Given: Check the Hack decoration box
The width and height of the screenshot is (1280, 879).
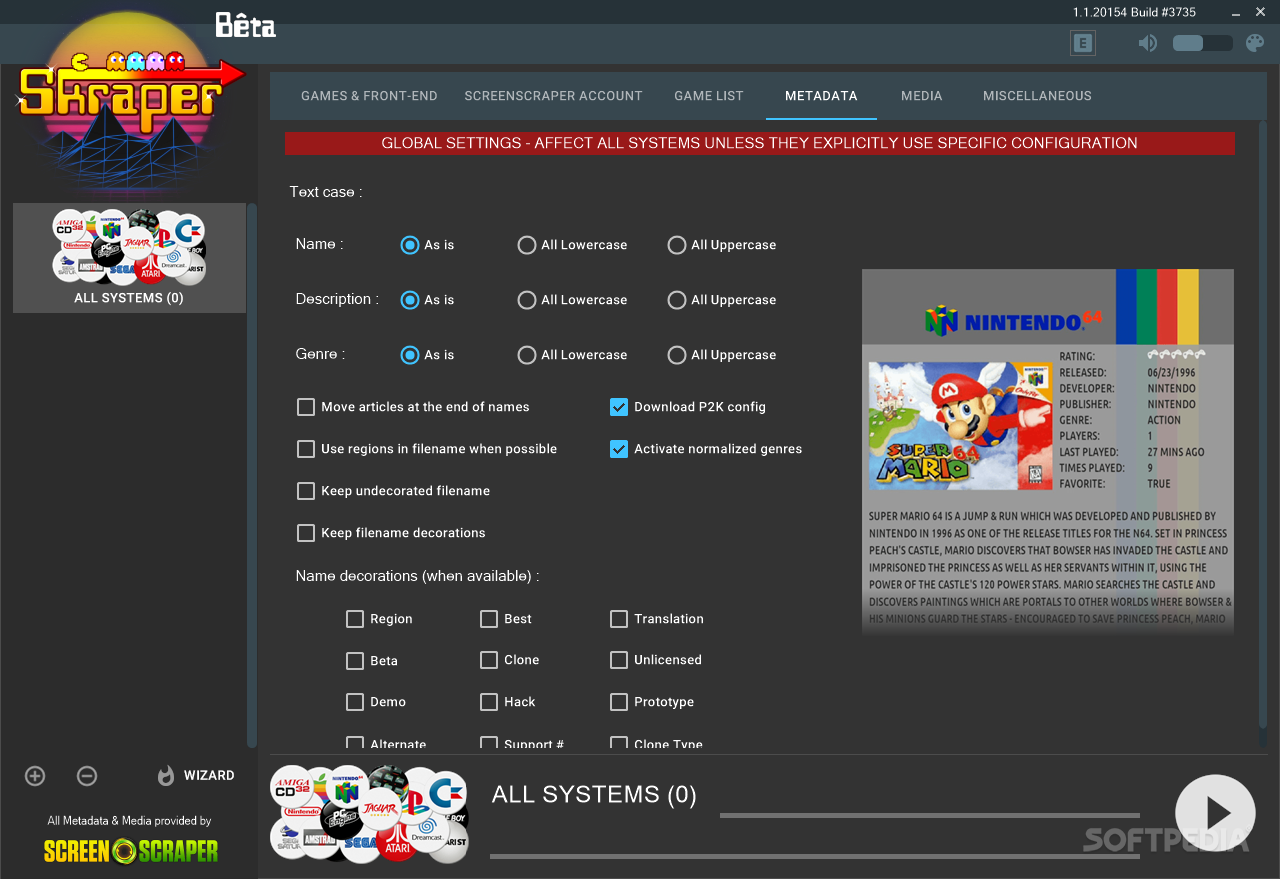Looking at the screenshot, I should (489, 702).
